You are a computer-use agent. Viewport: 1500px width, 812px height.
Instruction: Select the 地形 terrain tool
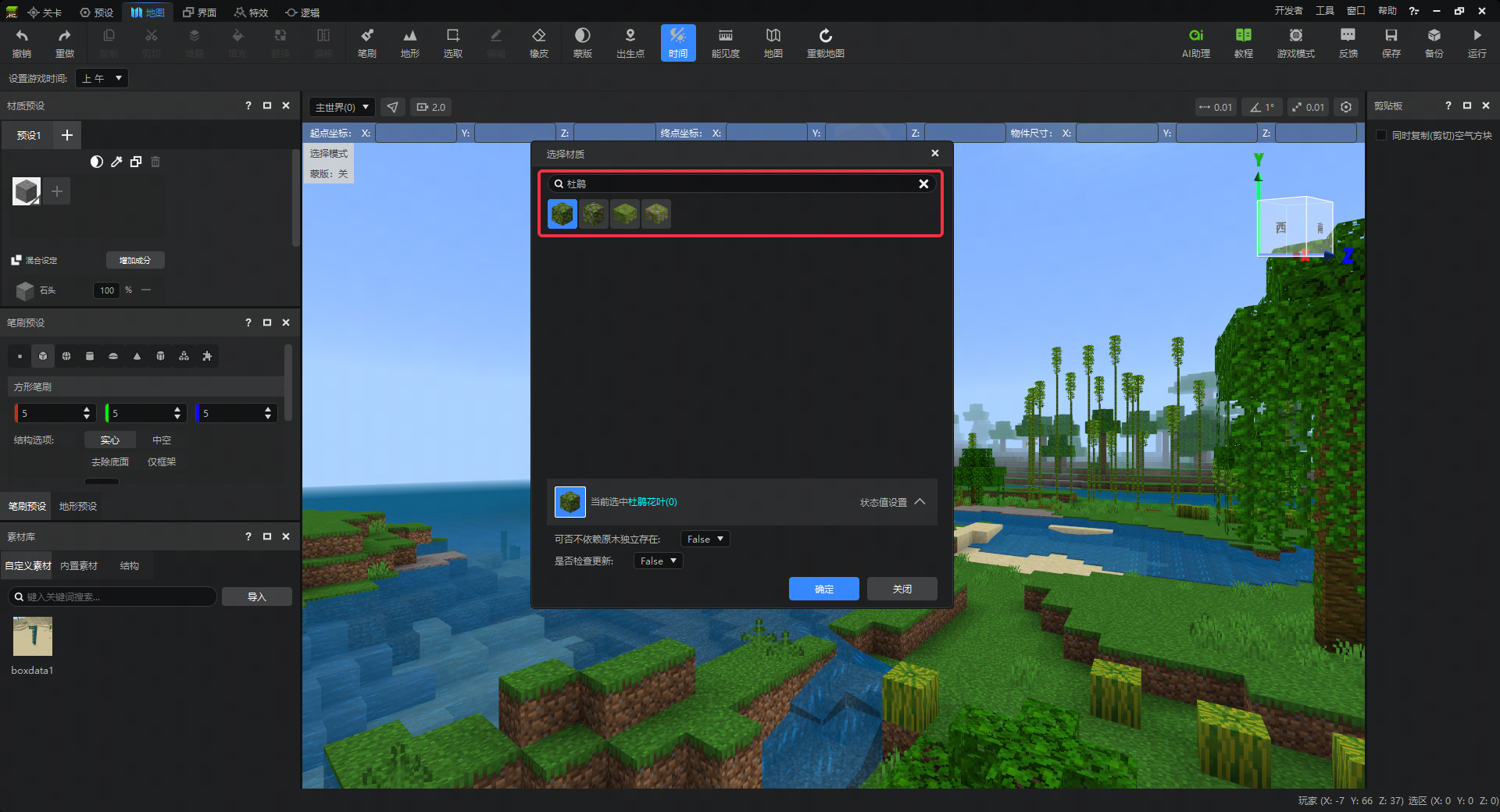coord(409,43)
